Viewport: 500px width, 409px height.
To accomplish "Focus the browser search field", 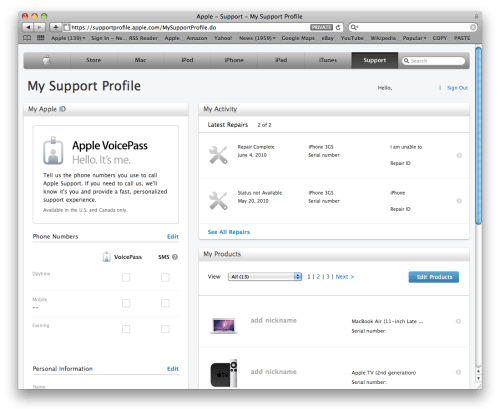I will click(x=413, y=27).
